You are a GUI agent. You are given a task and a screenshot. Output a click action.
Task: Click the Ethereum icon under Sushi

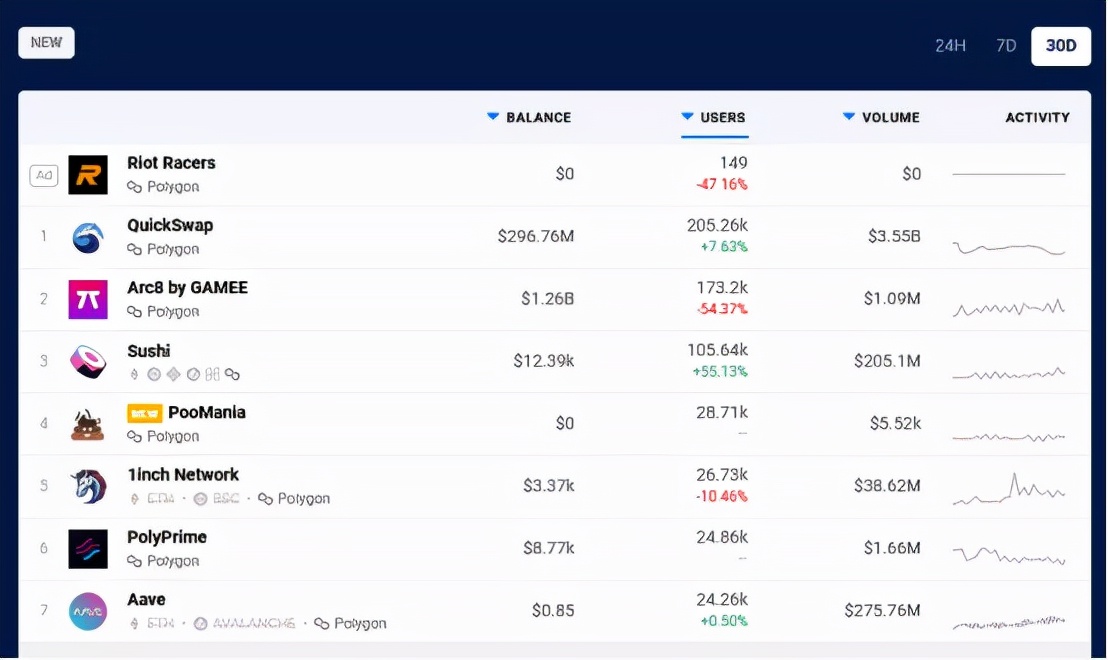pyautogui.click(x=134, y=374)
